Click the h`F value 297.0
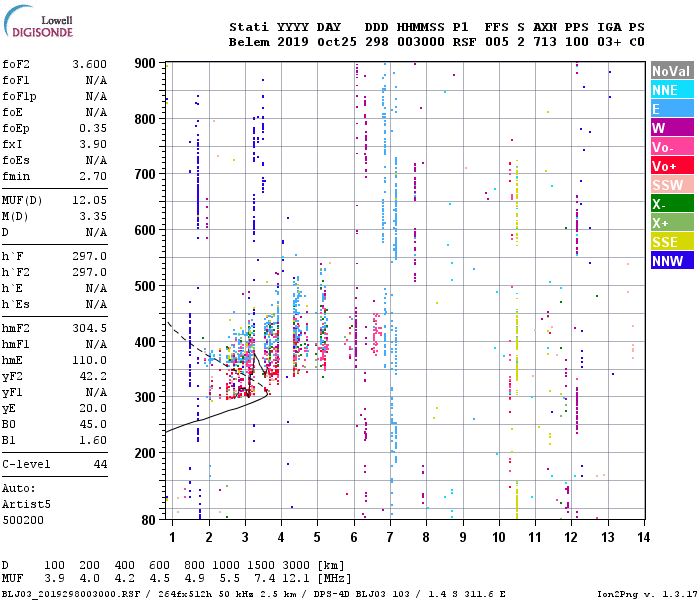700x600 pixels. pyautogui.click(x=90, y=257)
